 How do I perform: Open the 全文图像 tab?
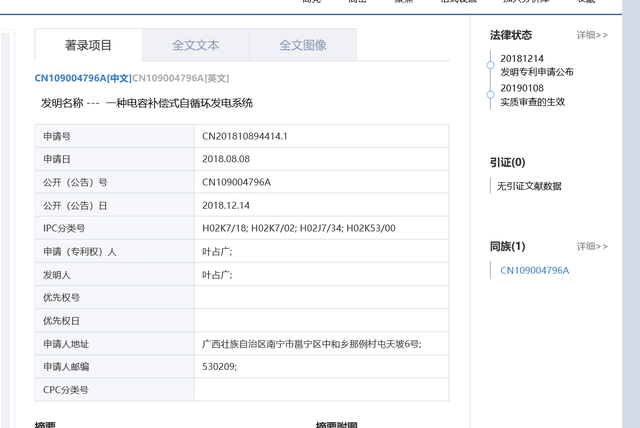point(303,45)
